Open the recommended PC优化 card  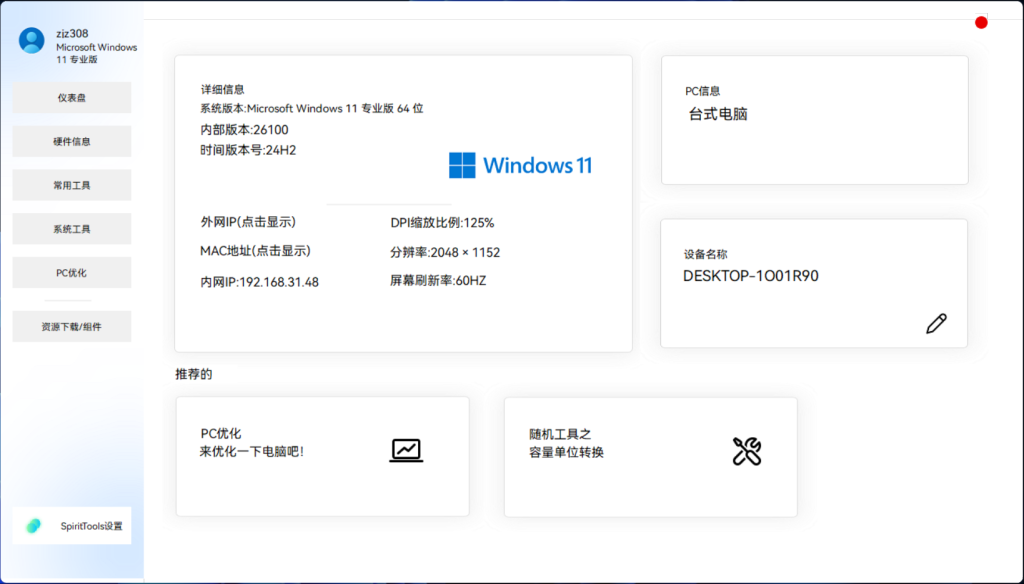[x=322, y=457]
